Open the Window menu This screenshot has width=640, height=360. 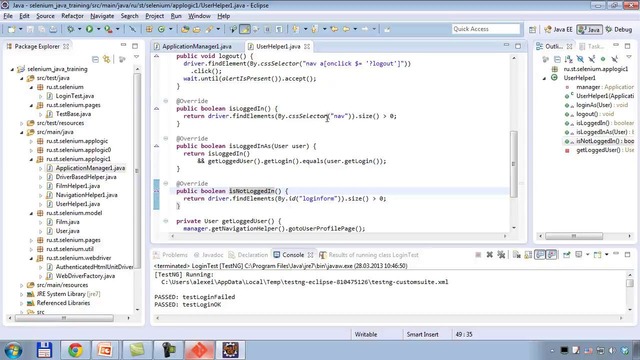coord(199,16)
